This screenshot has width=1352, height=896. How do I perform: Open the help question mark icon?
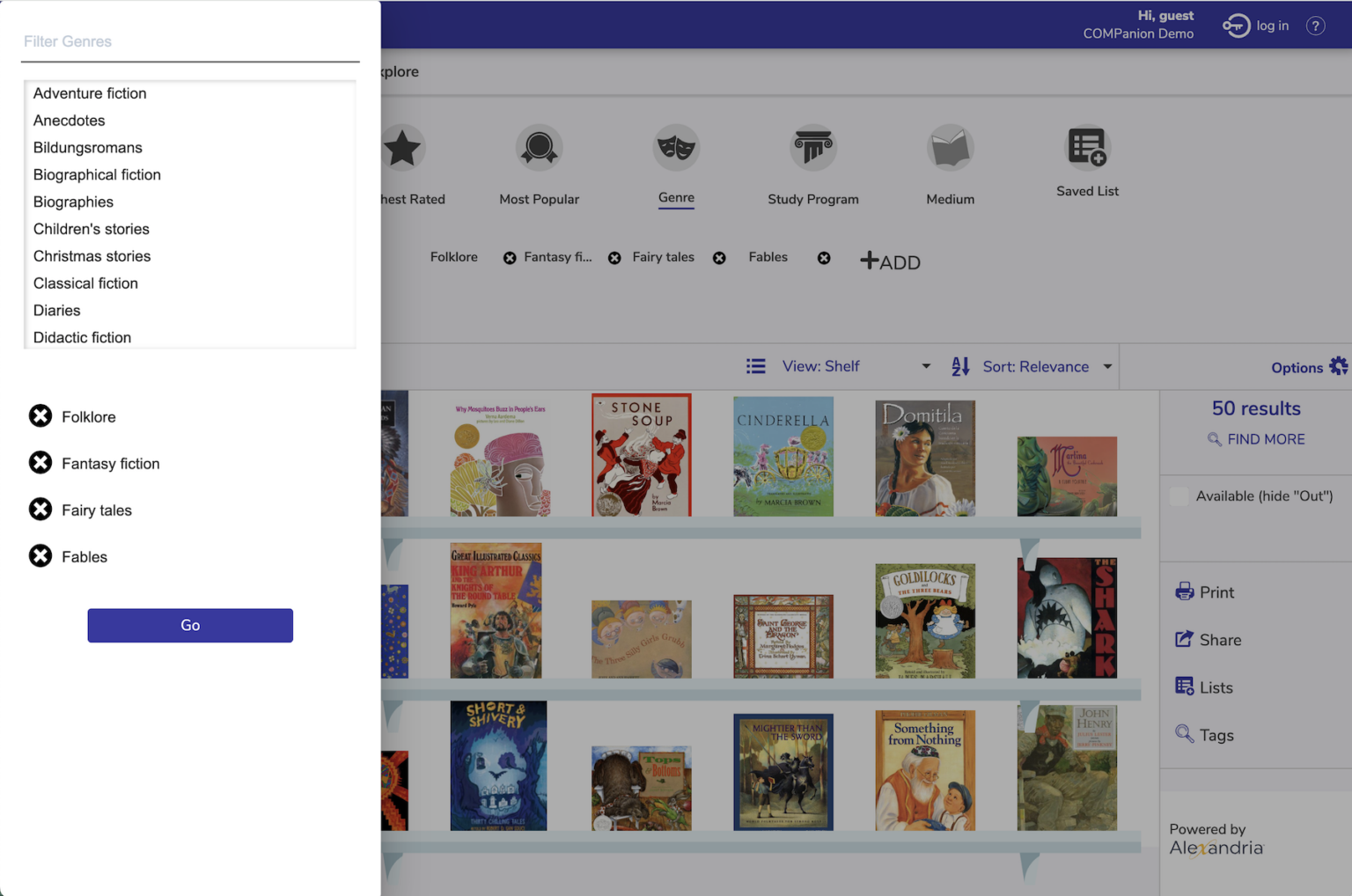tap(1315, 26)
